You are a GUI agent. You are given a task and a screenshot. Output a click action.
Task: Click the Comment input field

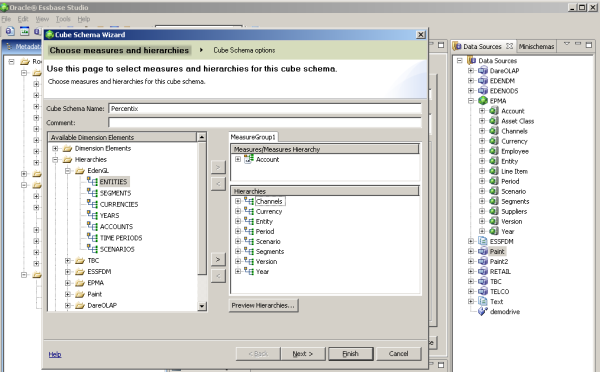coord(265,122)
